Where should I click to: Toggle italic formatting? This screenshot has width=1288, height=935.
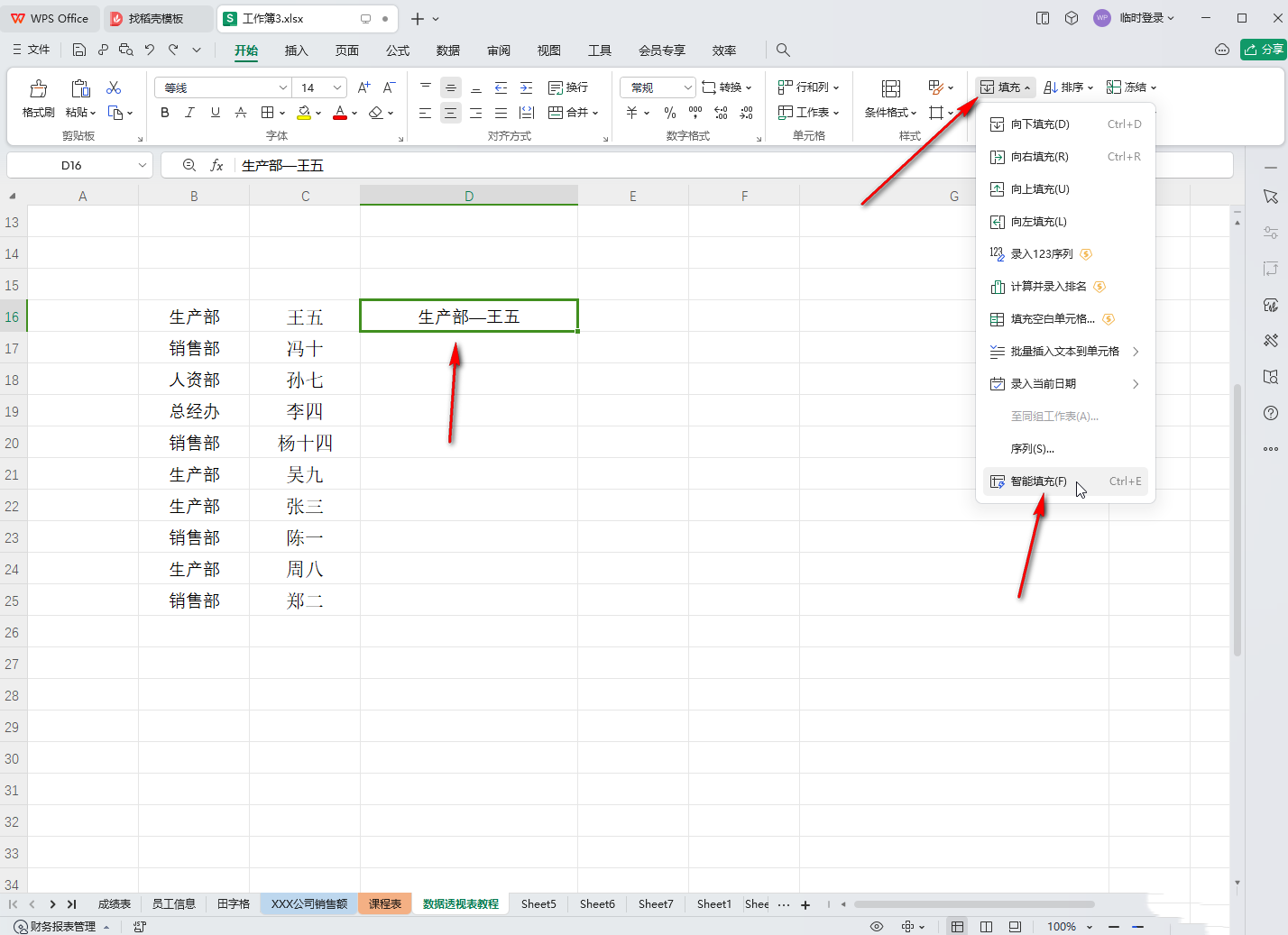point(189,112)
